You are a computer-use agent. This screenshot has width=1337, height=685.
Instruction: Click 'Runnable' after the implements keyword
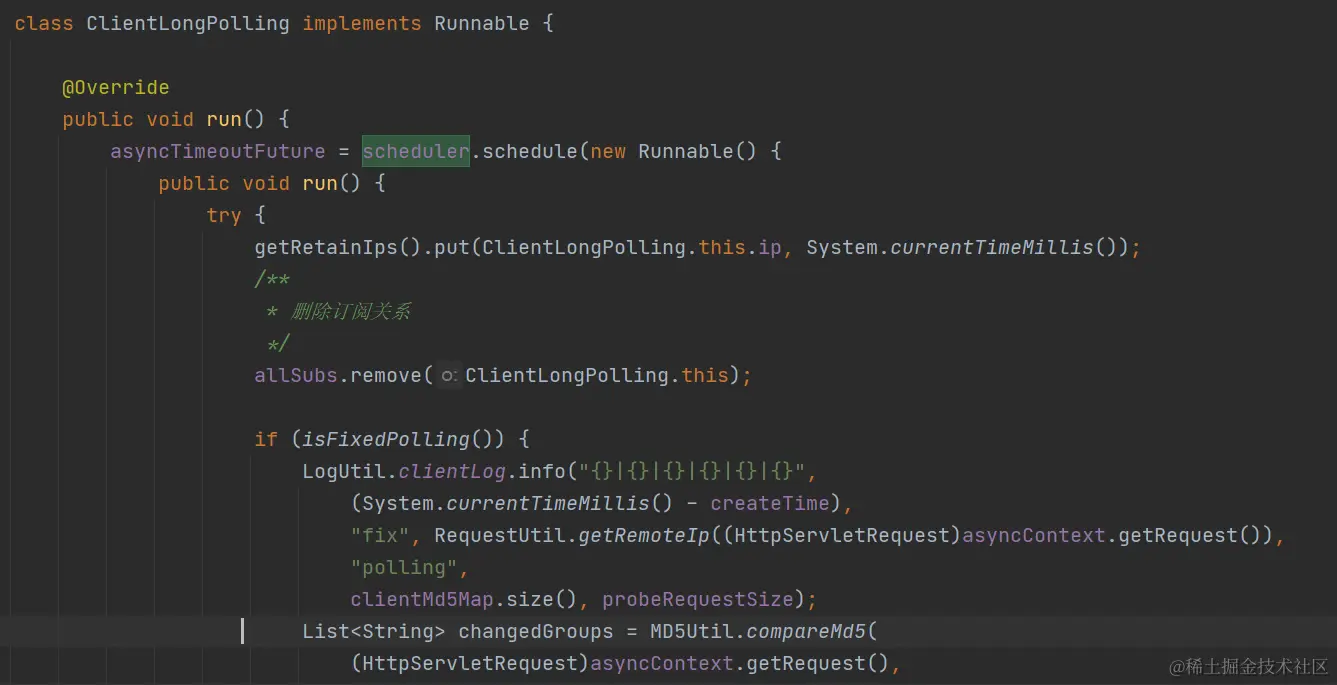pos(482,23)
